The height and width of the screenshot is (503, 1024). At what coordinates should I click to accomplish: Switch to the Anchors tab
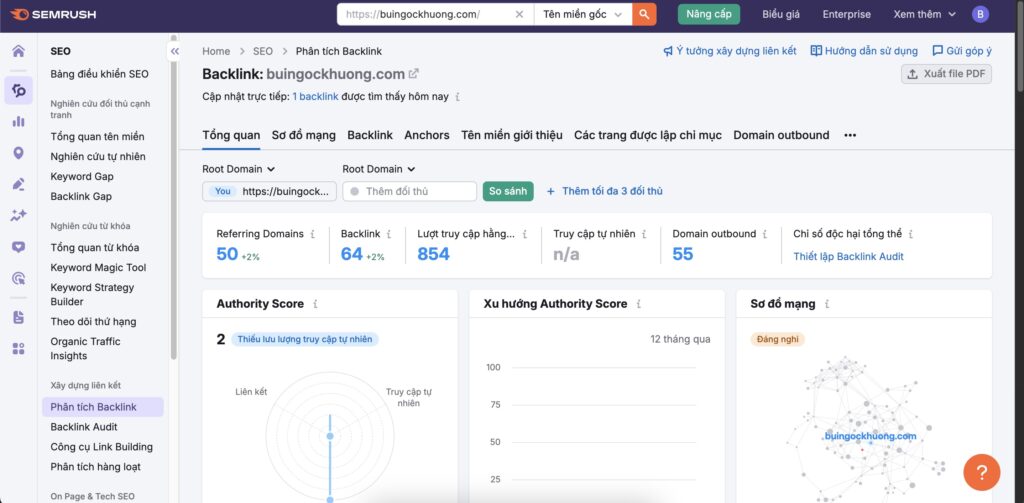click(x=426, y=135)
